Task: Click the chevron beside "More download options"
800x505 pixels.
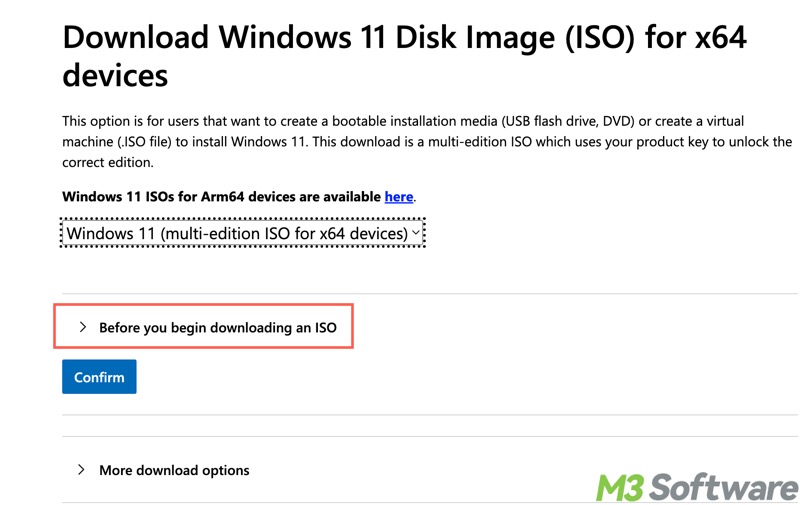Action: (82, 470)
